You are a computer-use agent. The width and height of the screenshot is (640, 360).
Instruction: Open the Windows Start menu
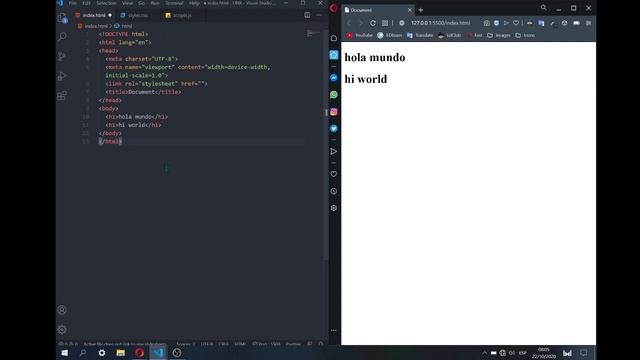(64, 353)
